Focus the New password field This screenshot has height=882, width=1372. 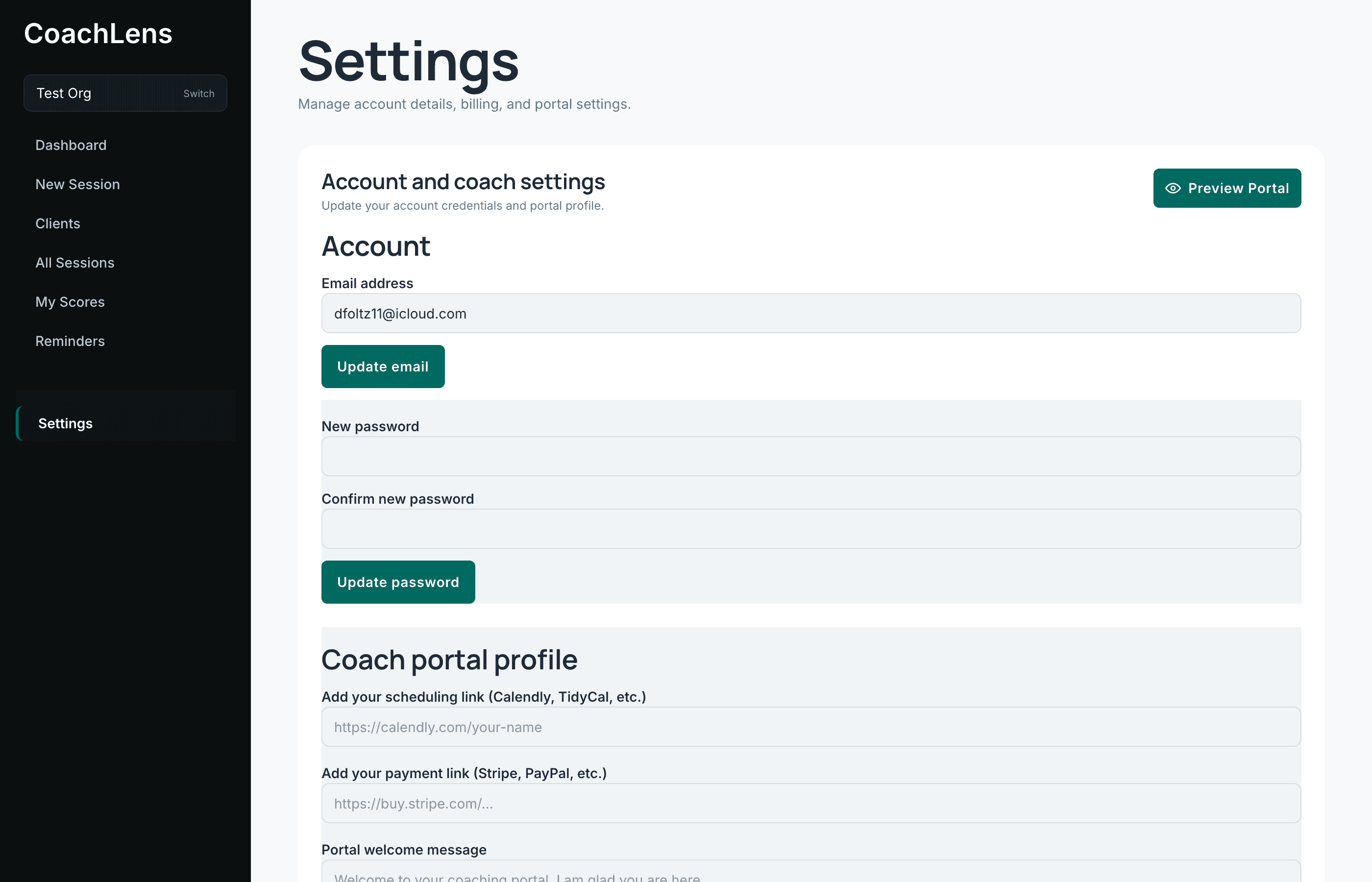(811, 457)
